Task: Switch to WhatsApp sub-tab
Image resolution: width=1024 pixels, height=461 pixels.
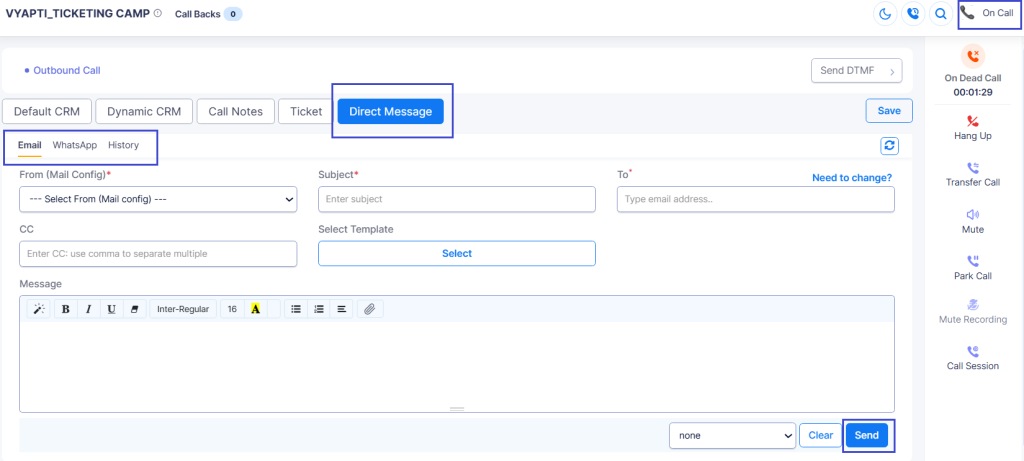Action: (x=75, y=145)
